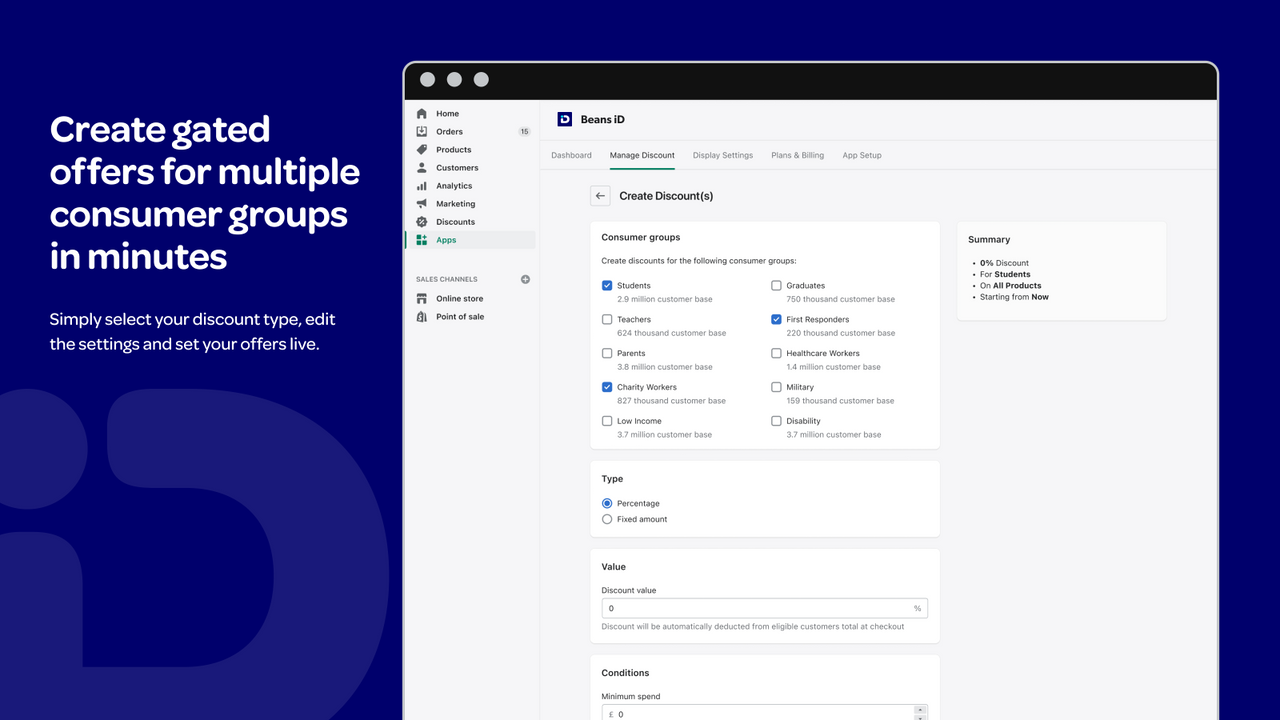This screenshot has width=1280, height=720.
Task: Check the Military consumer group
Action: (x=776, y=387)
